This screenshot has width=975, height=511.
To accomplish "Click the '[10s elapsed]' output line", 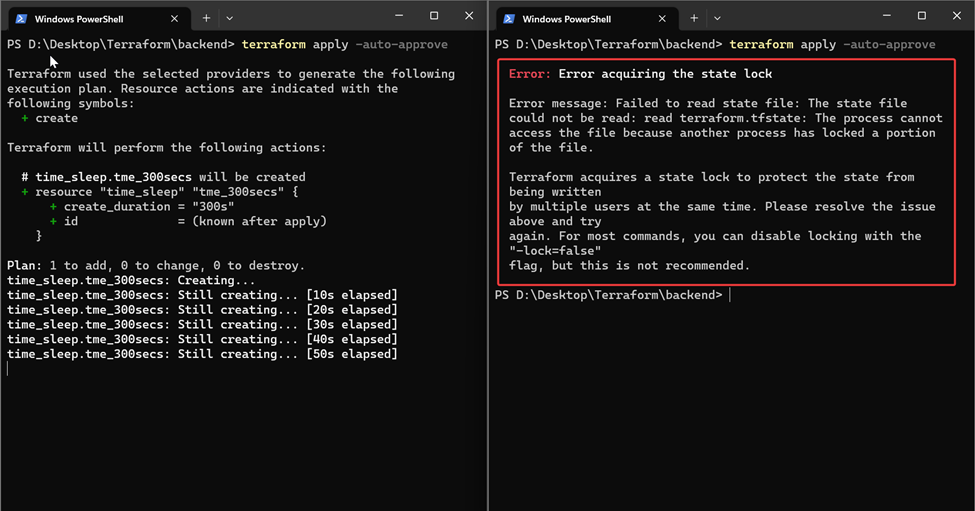I will pos(202,295).
